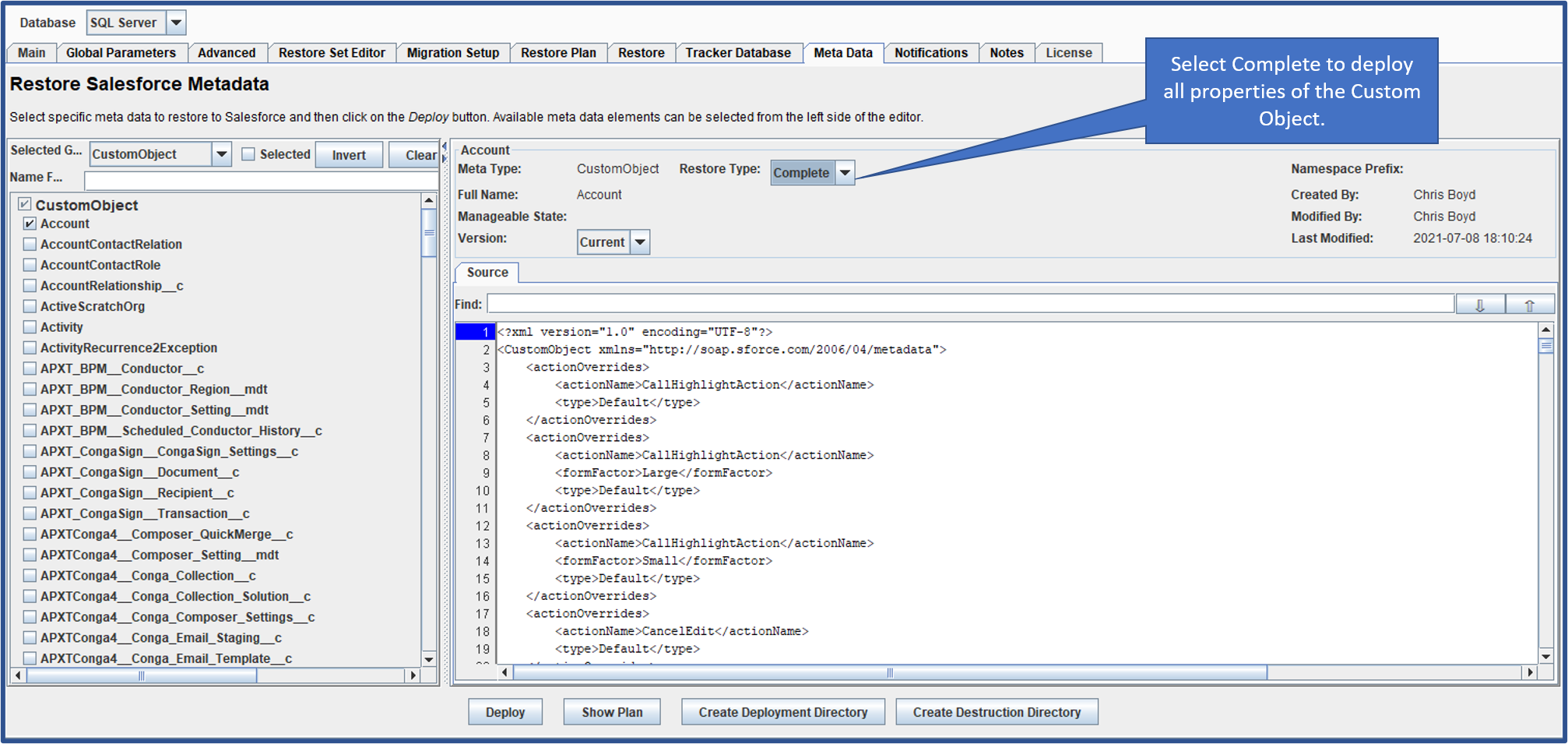
Task: Open the Selected Group CustomObject dropdown
Action: [222, 154]
